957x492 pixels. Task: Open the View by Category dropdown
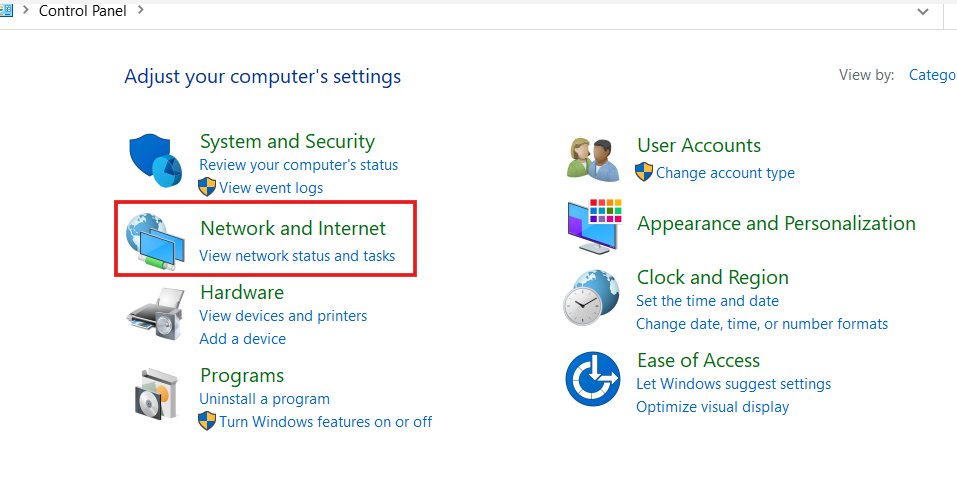(933, 75)
